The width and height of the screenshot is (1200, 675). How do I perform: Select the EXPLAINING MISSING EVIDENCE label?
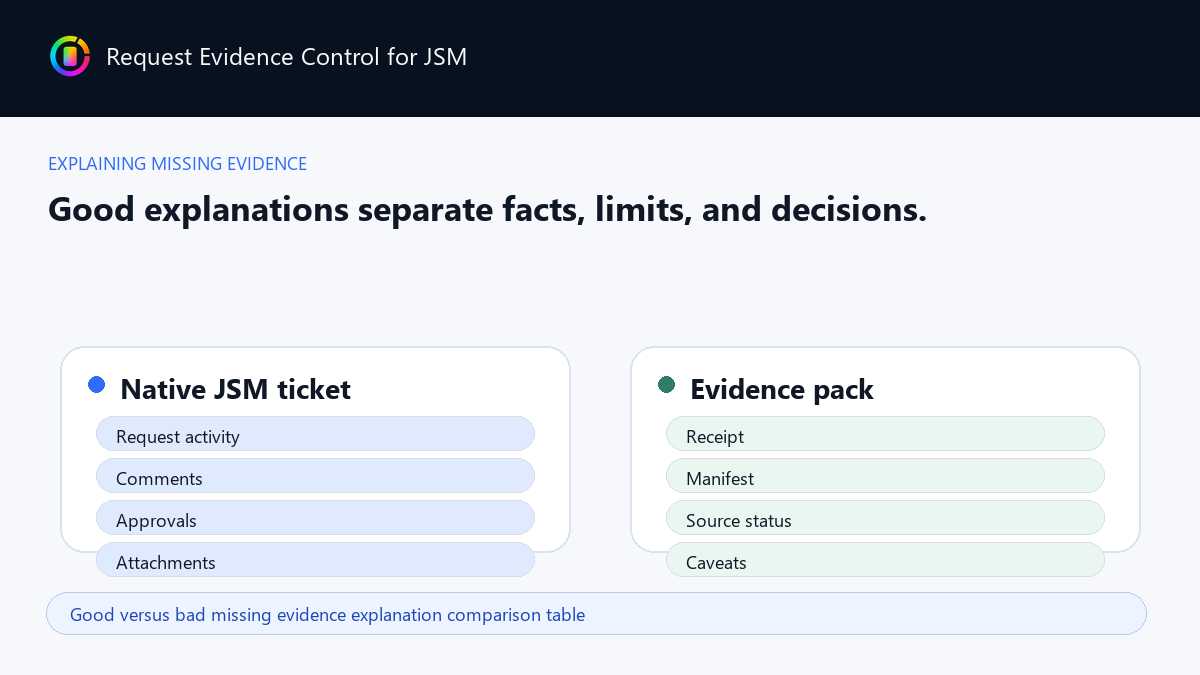[x=177, y=164]
